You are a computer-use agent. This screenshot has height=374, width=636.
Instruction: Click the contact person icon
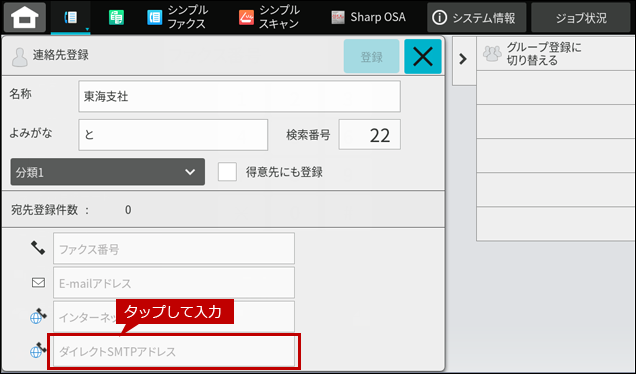tap(19, 57)
